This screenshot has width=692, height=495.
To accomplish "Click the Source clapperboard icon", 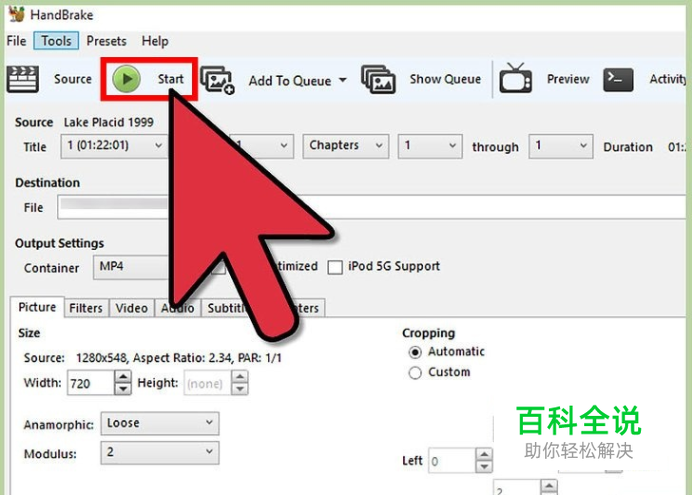I will point(23,79).
